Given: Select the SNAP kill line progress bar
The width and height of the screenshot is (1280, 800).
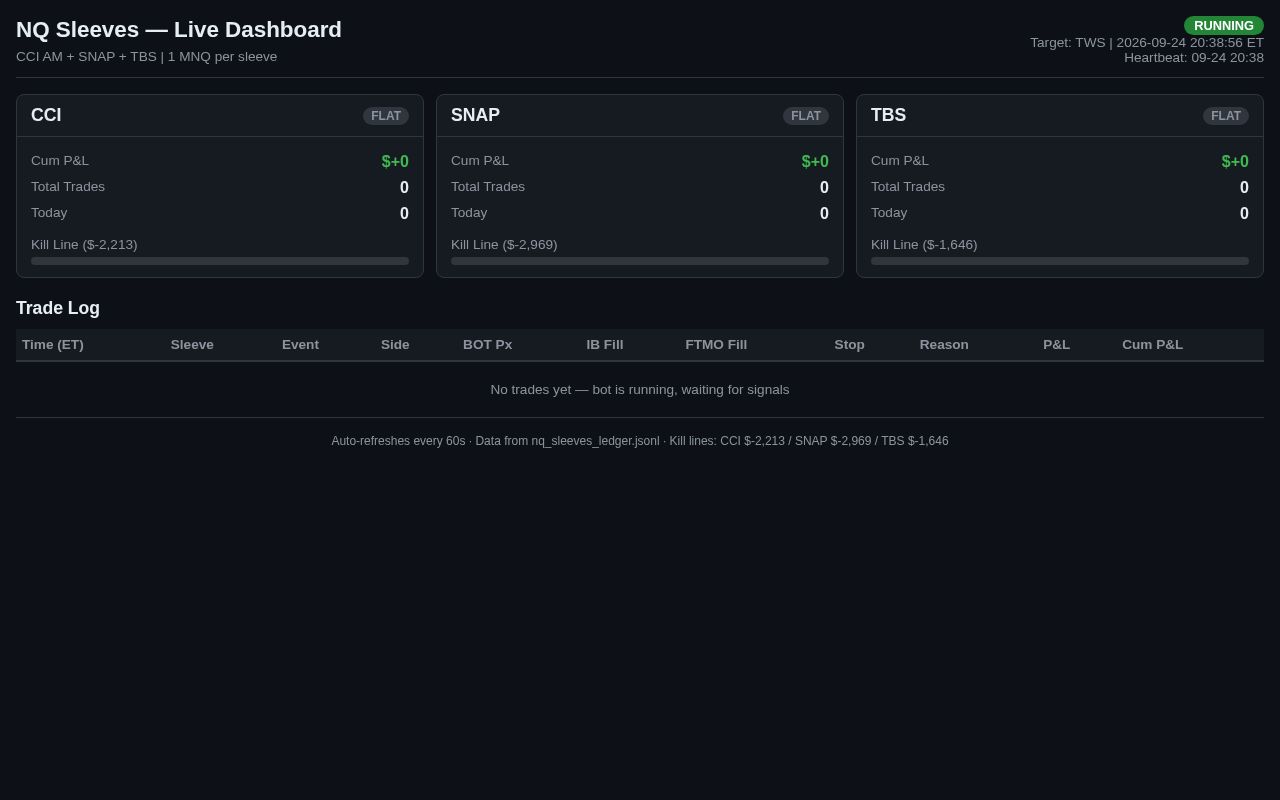Looking at the screenshot, I should tap(640, 261).
